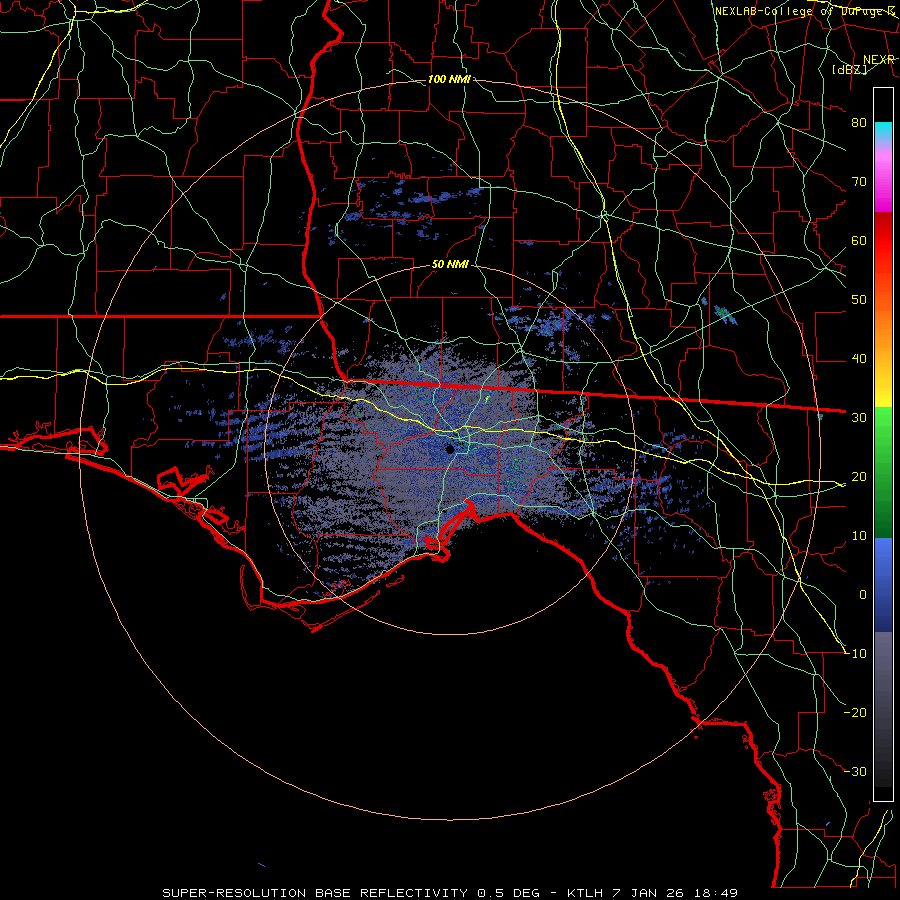This screenshot has height=900, width=900.
Task: Click the -20 value on the dBZ scale
Action: (855, 712)
